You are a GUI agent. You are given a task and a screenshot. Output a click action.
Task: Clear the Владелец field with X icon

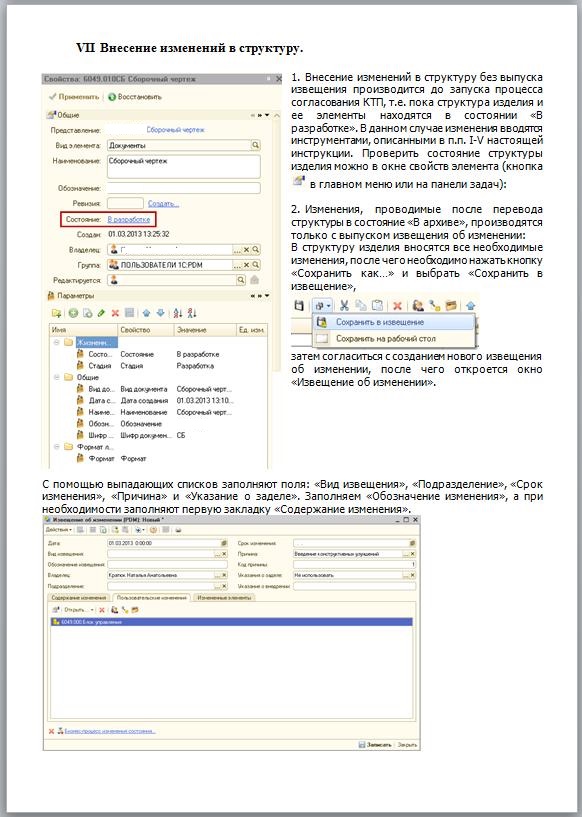pos(247,250)
